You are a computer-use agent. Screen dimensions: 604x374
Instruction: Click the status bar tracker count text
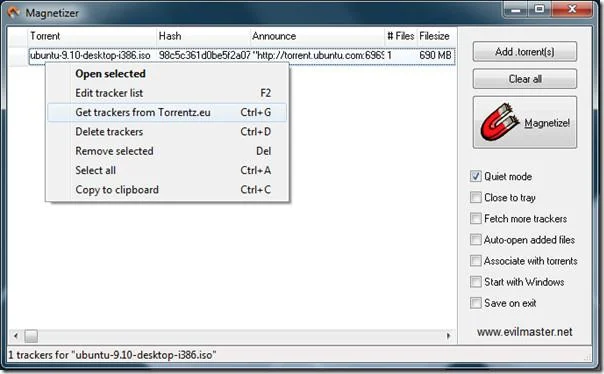[x=112, y=355]
